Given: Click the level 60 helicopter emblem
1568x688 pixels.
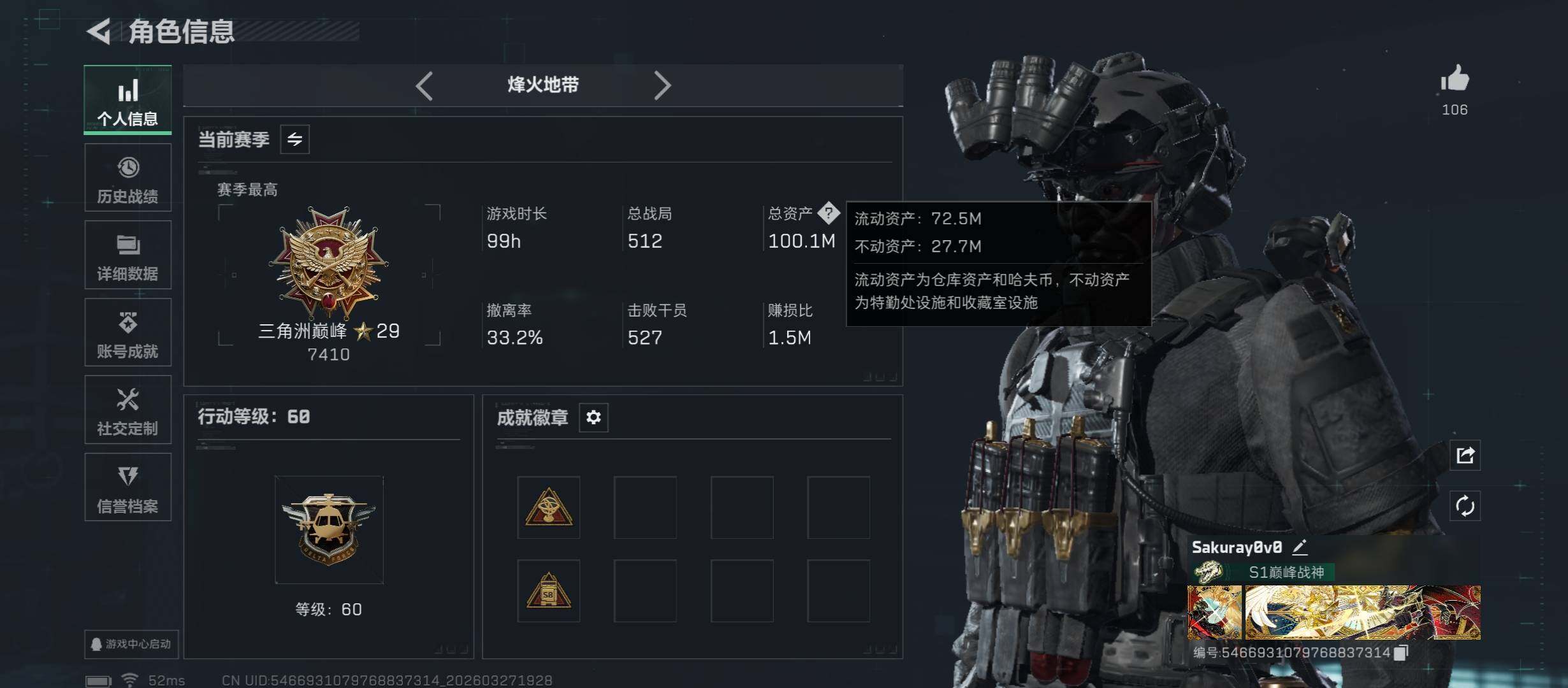Looking at the screenshot, I should (x=329, y=529).
